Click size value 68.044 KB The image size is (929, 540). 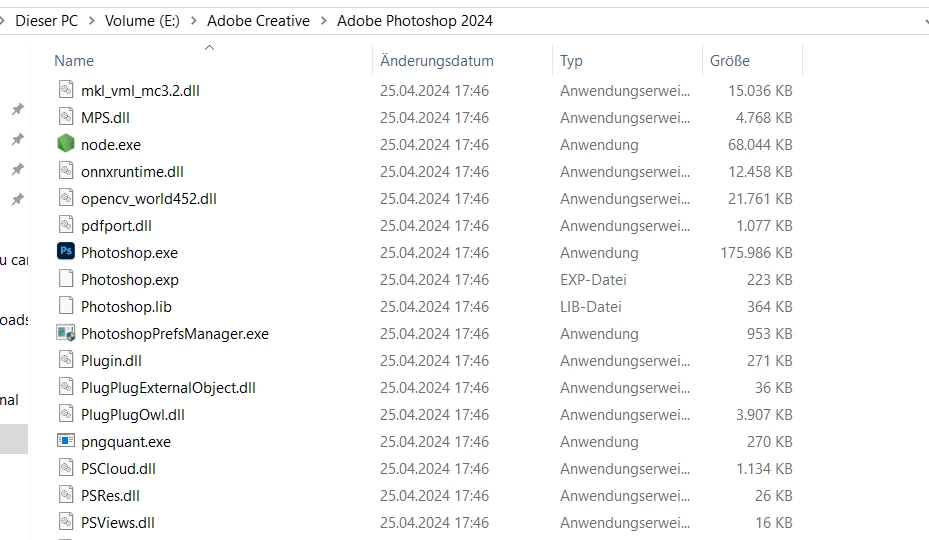coord(760,145)
